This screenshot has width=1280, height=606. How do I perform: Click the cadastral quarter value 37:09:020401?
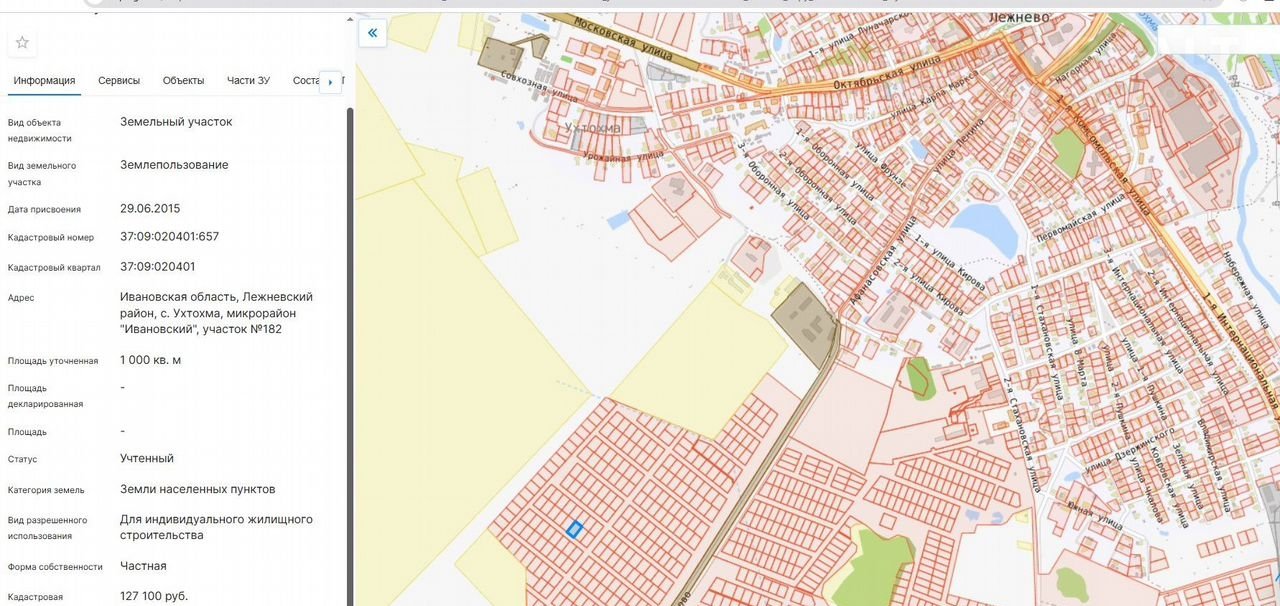click(157, 267)
